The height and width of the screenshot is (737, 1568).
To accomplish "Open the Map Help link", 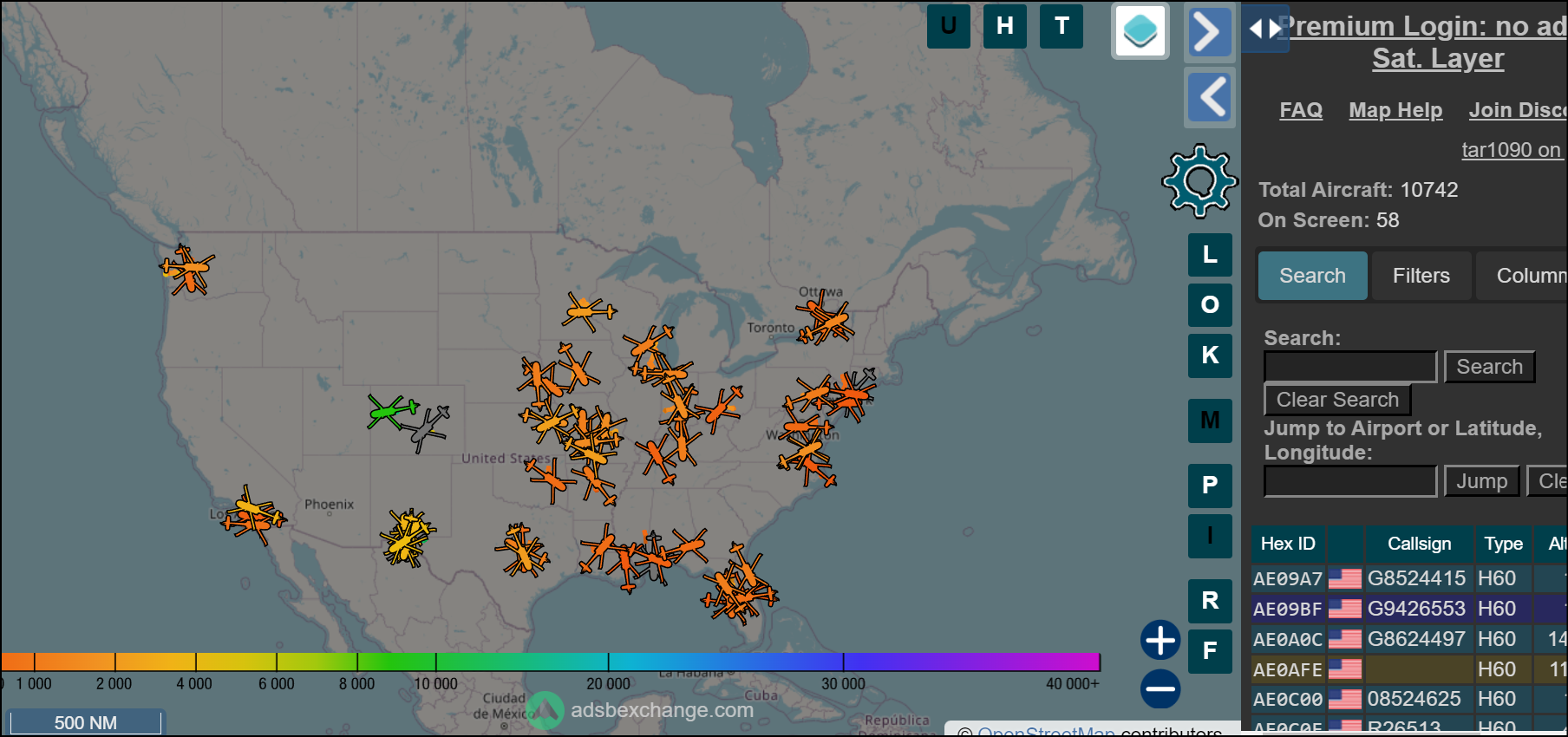I will click(1395, 110).
